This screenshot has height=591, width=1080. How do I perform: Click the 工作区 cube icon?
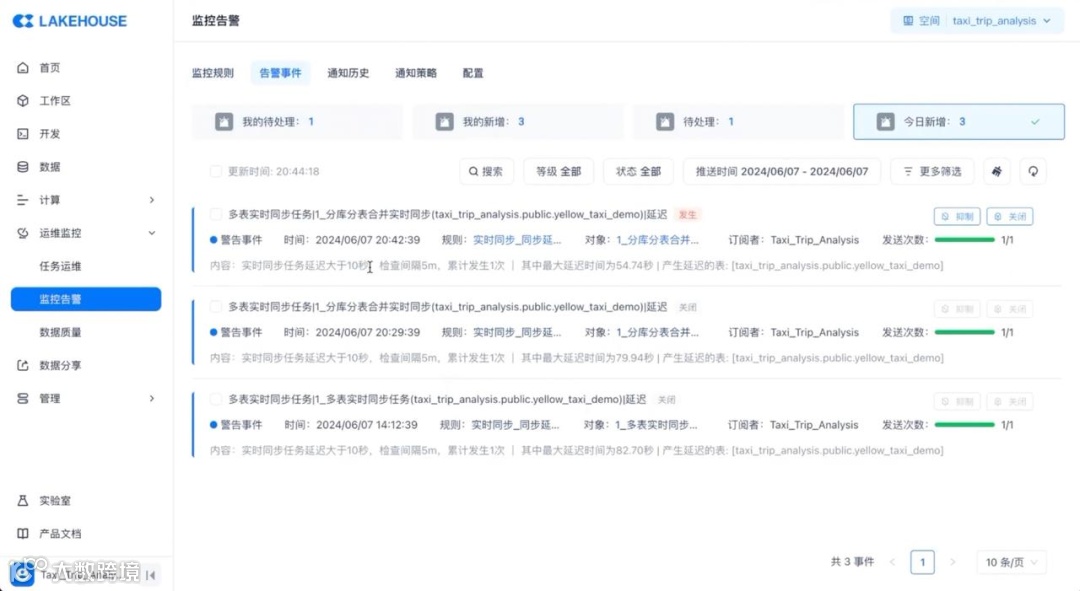click(x=23, y=101)
